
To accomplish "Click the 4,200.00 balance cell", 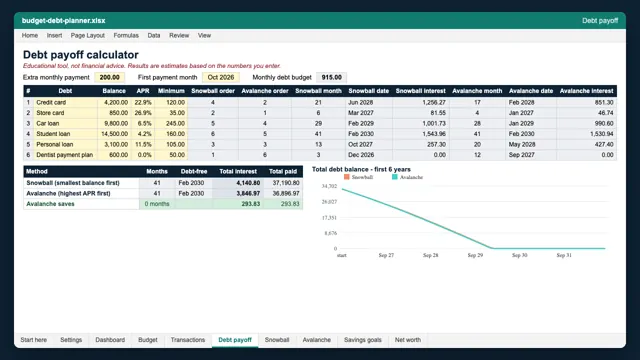I will (x=114, y=102).
